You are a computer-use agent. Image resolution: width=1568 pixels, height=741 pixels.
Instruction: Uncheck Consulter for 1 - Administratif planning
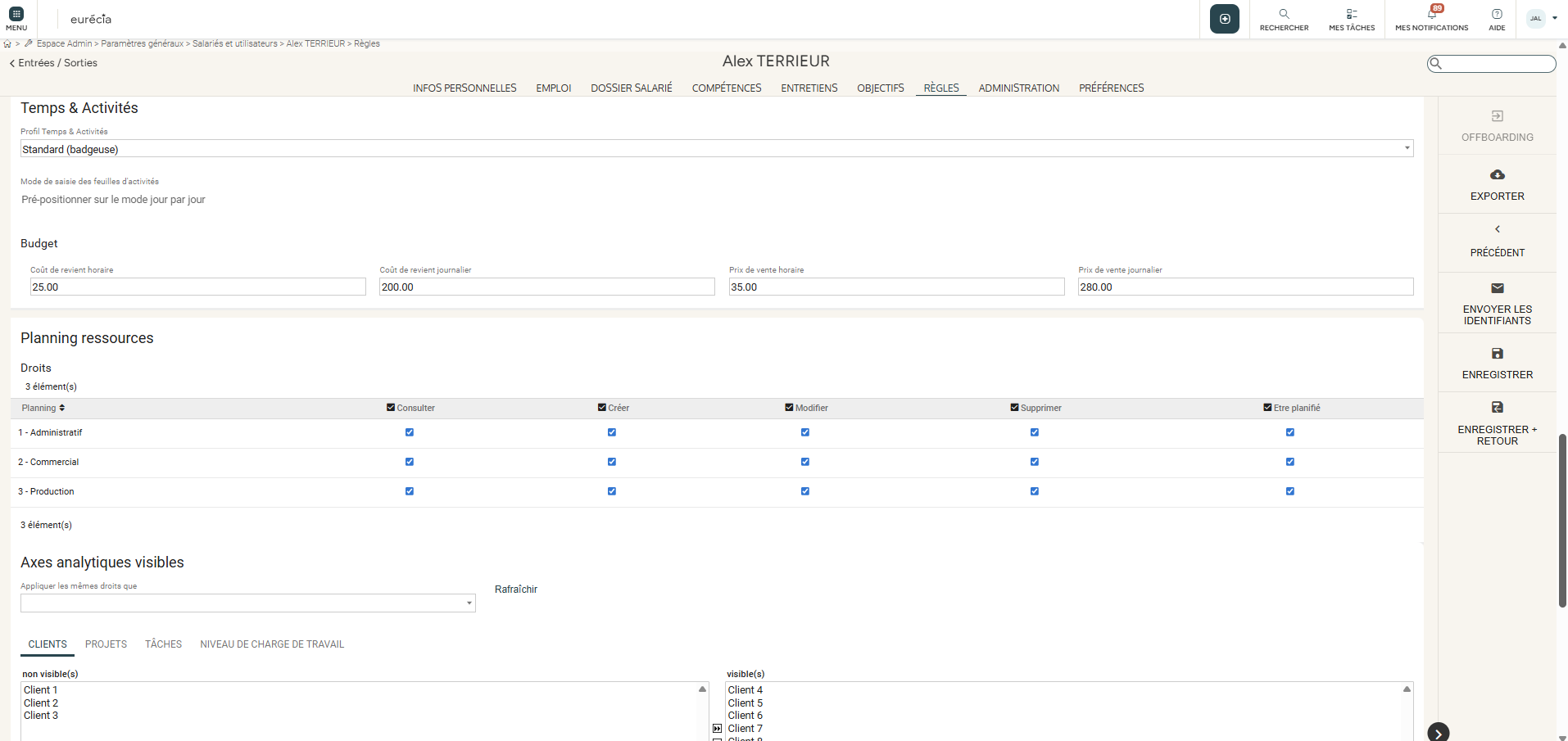pos(410,432)
